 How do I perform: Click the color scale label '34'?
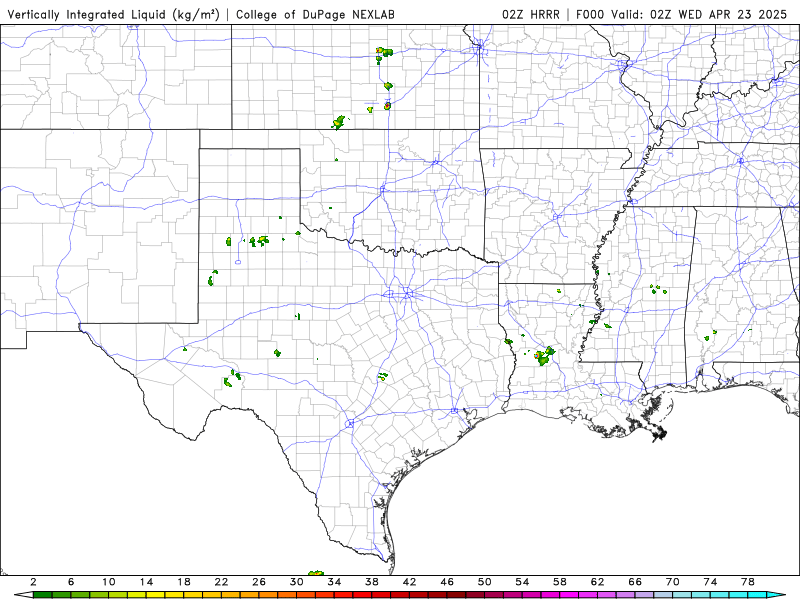(334, 582)
